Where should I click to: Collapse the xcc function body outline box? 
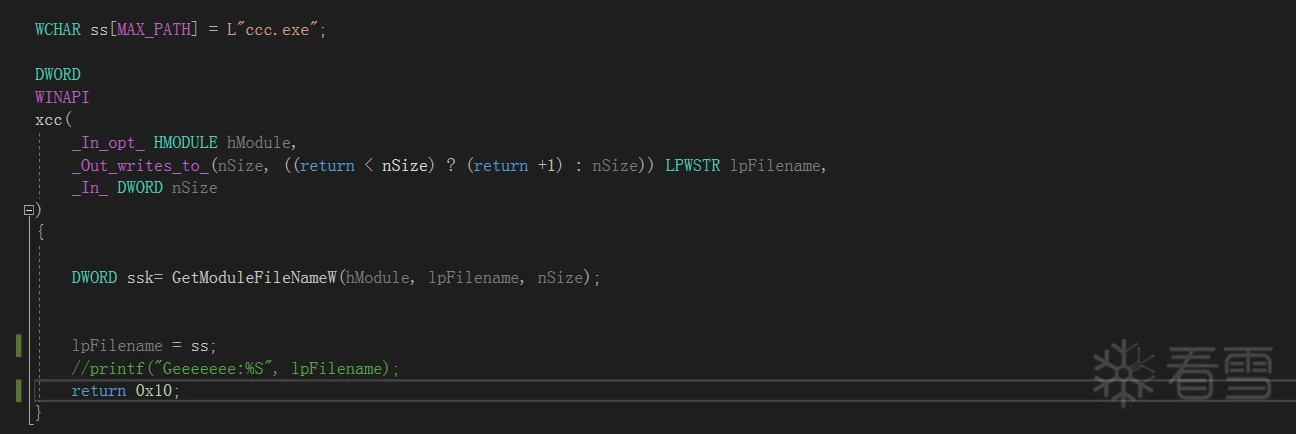pyautogui.click(x=29, y=210)
